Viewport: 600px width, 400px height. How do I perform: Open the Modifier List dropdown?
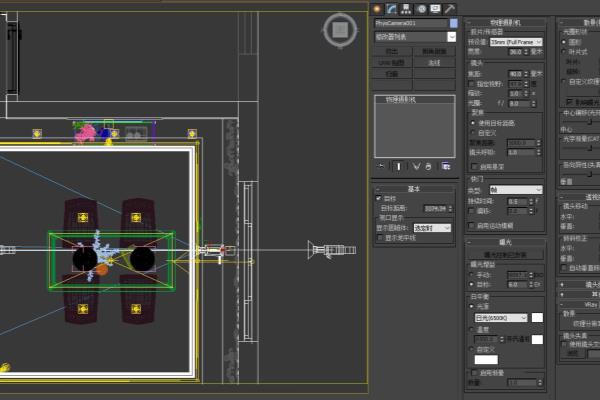pyautogui.click(x=415, y=37)
